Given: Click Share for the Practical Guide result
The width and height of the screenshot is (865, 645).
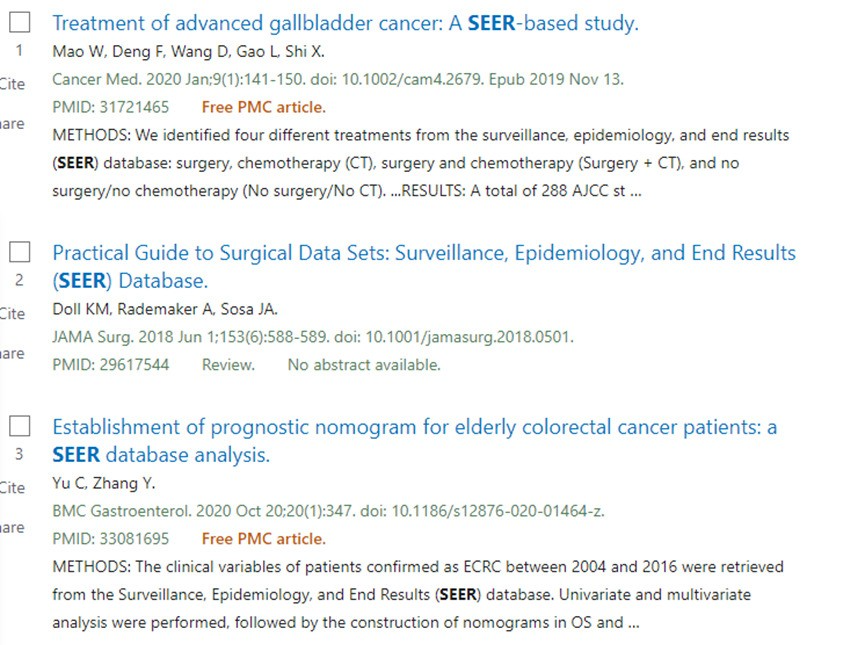Looking at the screenshot, I should (12, 353).
